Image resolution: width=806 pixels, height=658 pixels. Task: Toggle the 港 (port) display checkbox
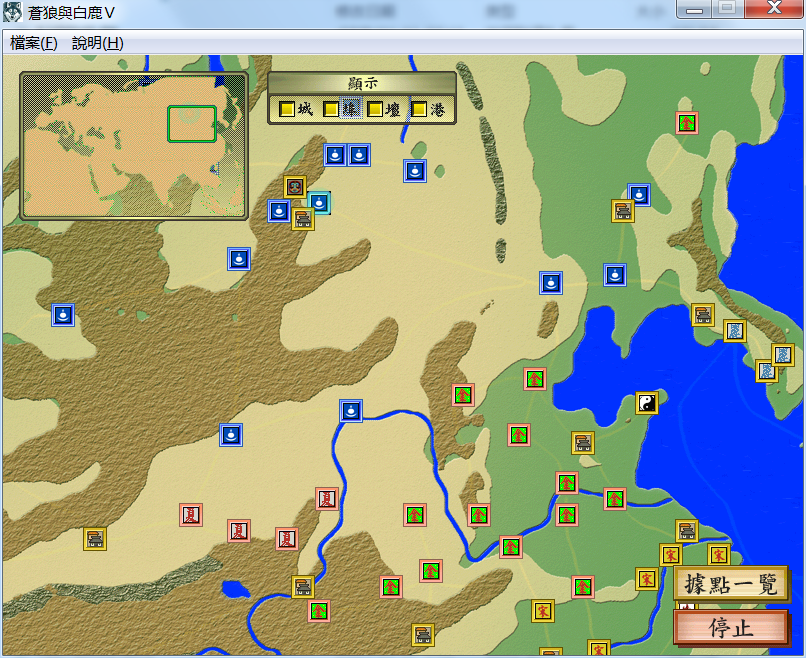click(x=420, y=109)
